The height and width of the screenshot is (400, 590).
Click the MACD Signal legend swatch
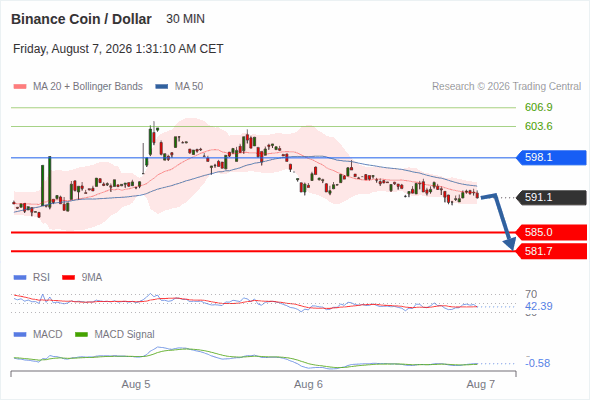pyautogui.click(x=82, y=335)
